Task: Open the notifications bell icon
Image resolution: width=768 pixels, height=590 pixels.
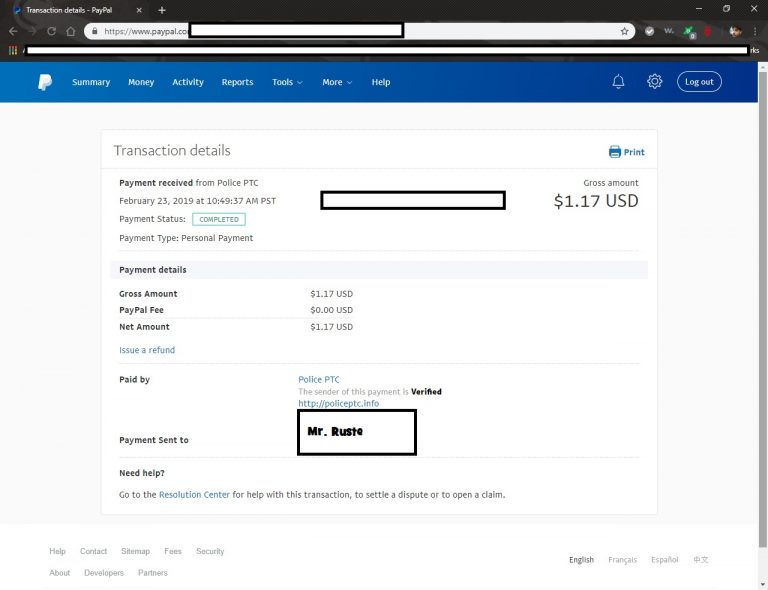Action: pos(618,82)
